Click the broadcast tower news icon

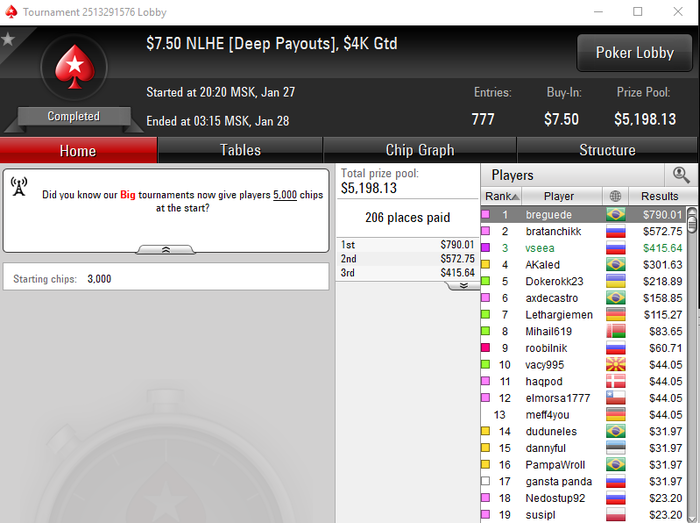(19, 187)
